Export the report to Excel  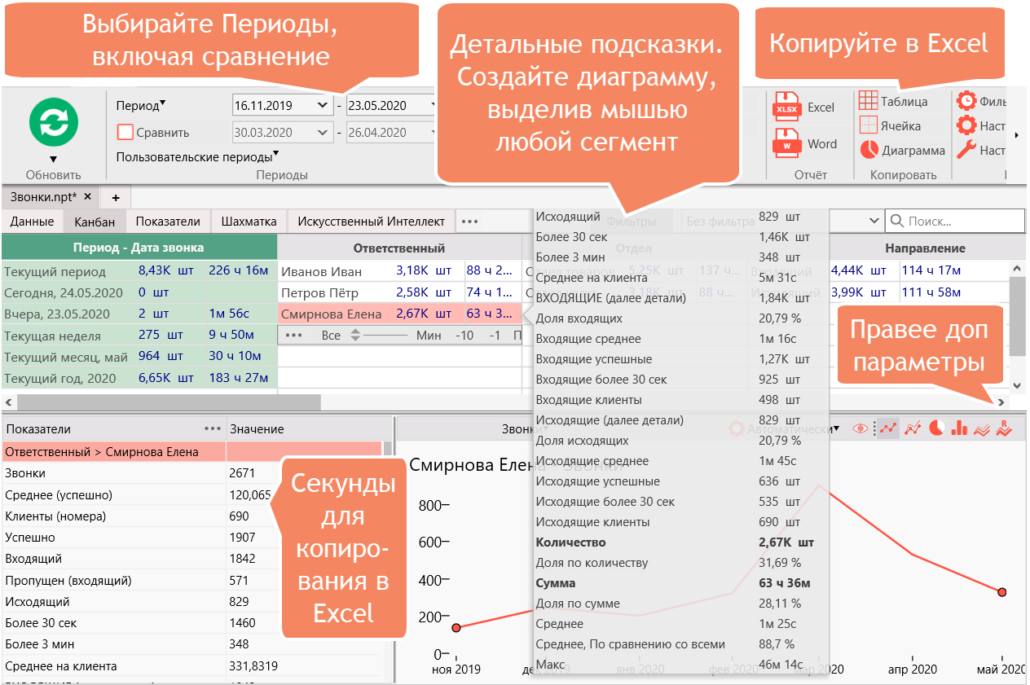click(803, 107)
